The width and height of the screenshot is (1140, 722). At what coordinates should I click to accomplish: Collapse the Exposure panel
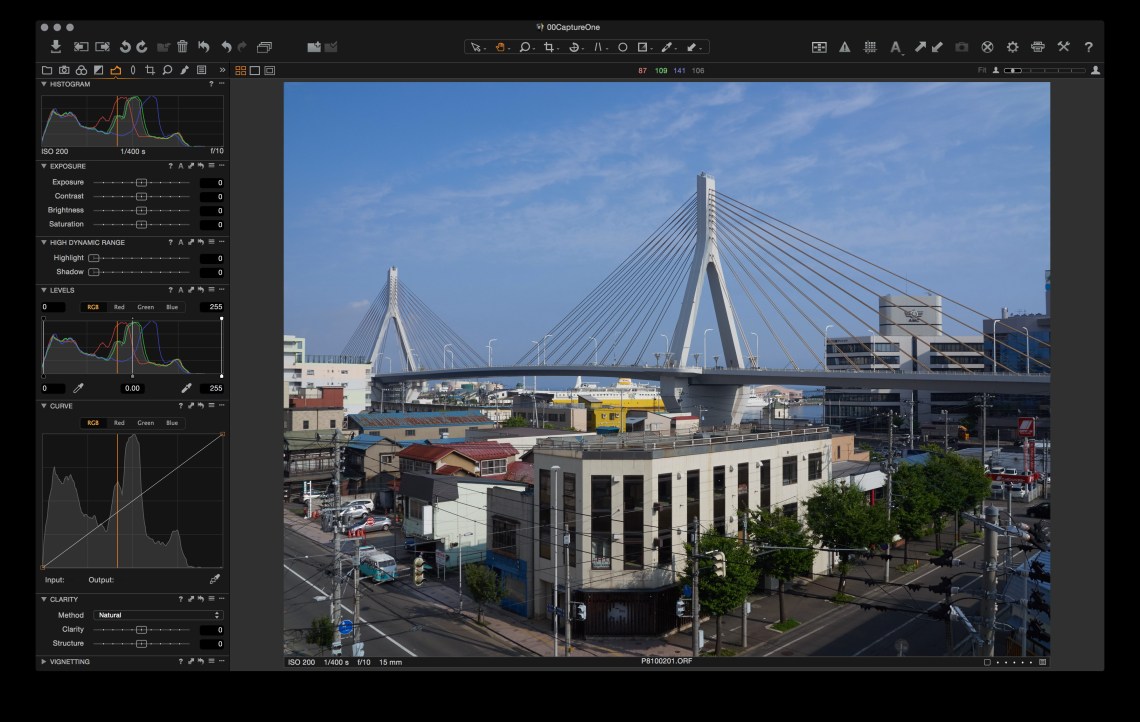[44, 166]
